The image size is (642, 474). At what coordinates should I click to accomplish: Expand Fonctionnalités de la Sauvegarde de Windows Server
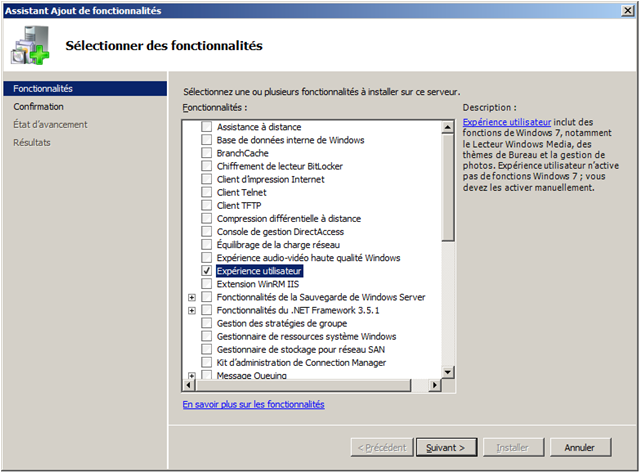coord(192,298)
